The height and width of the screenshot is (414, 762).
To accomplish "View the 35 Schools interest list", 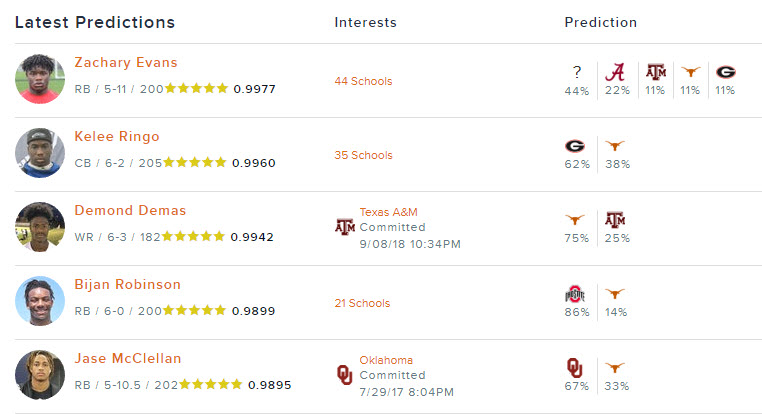I will pyautogui.click(x=363, y=155).
